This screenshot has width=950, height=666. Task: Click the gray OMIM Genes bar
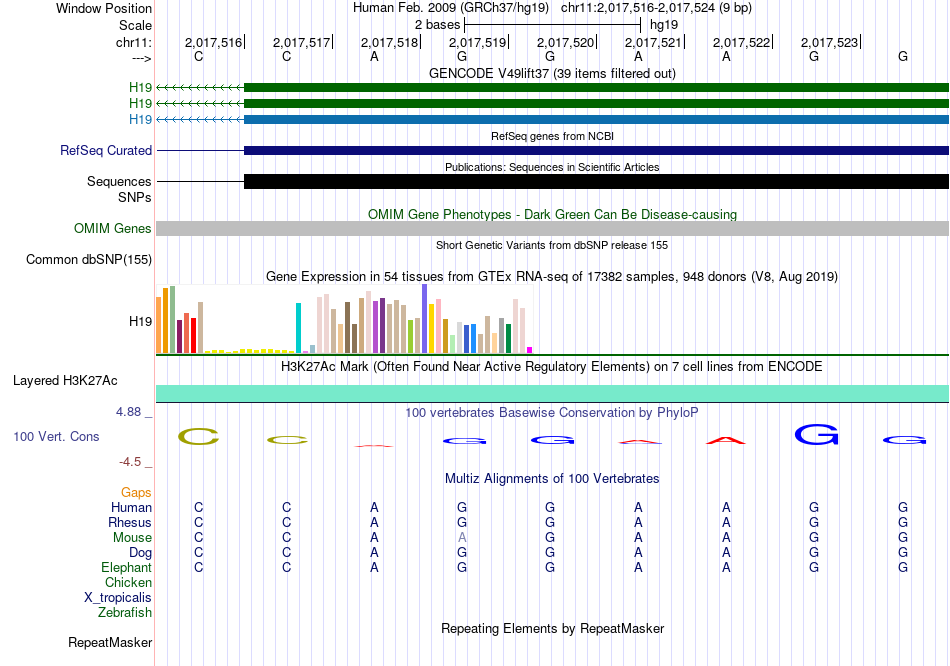pos(552,228)
